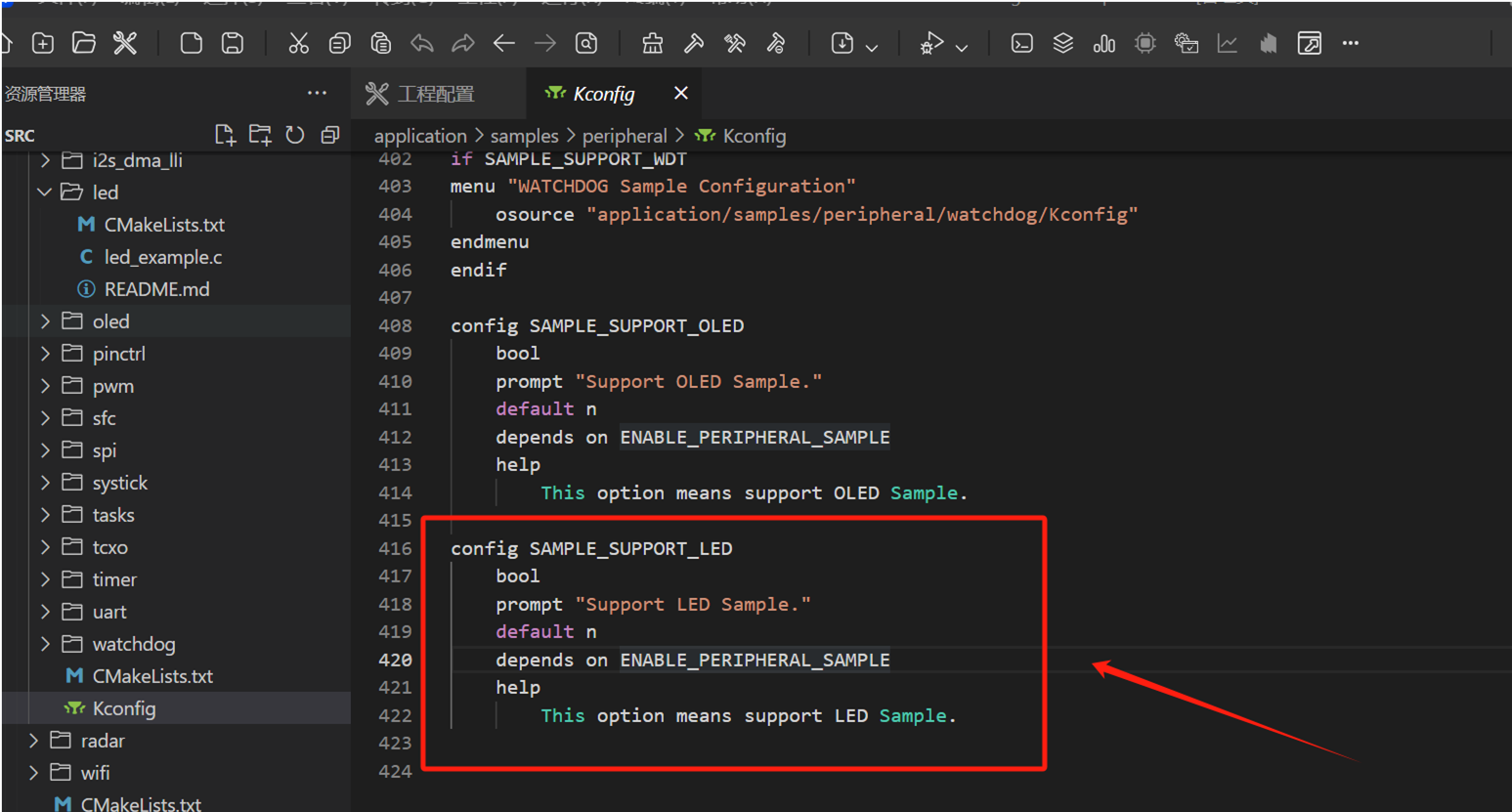Click 'config SAMPLE_SUPPORT_LED' code line
This screenshot has width=1512, height=812.
pyautogui.click(x=591, y=548)
